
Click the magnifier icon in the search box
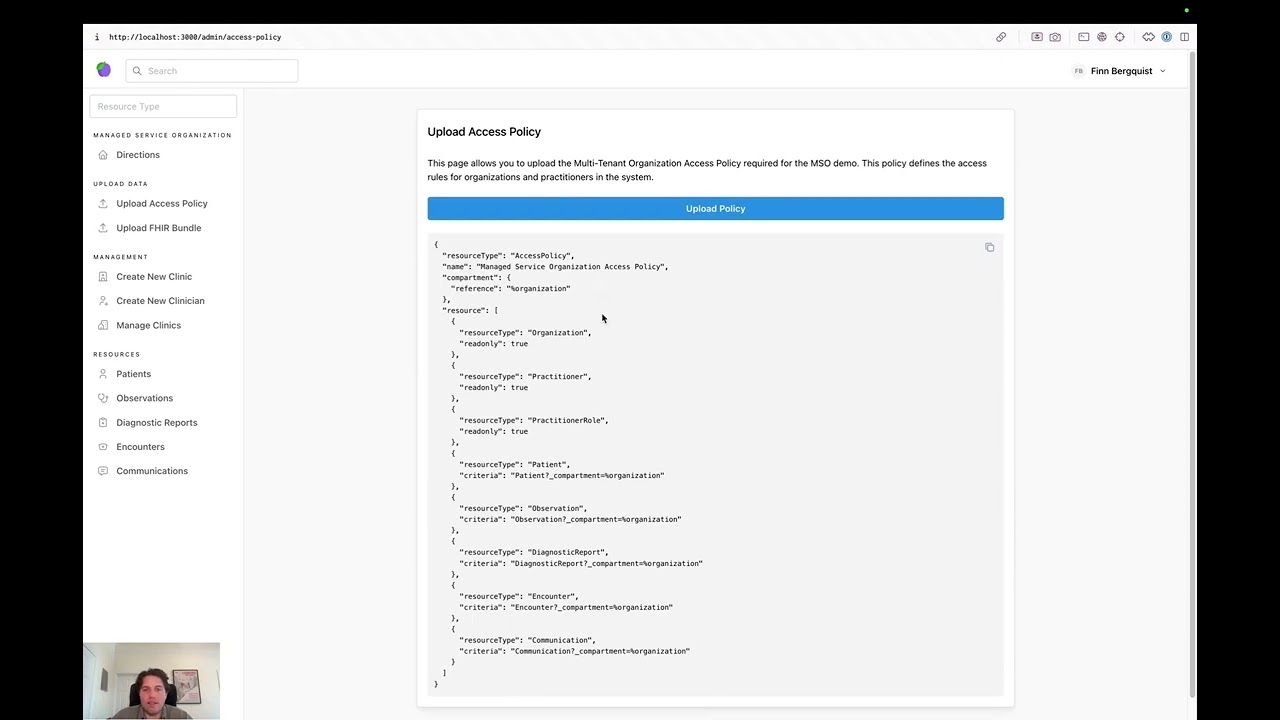coord(137,71)
